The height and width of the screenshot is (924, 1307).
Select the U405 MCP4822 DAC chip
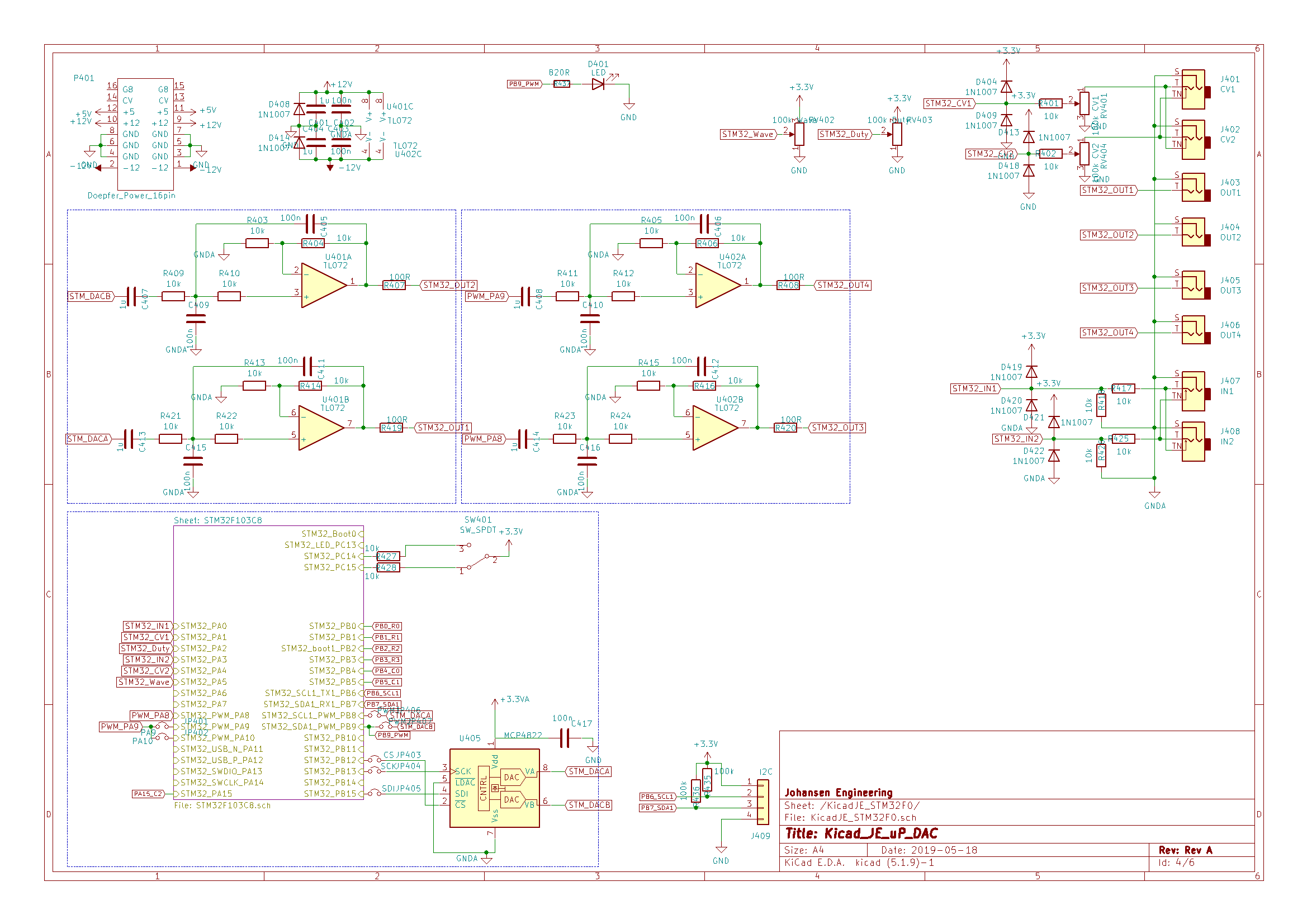point(494,788)
